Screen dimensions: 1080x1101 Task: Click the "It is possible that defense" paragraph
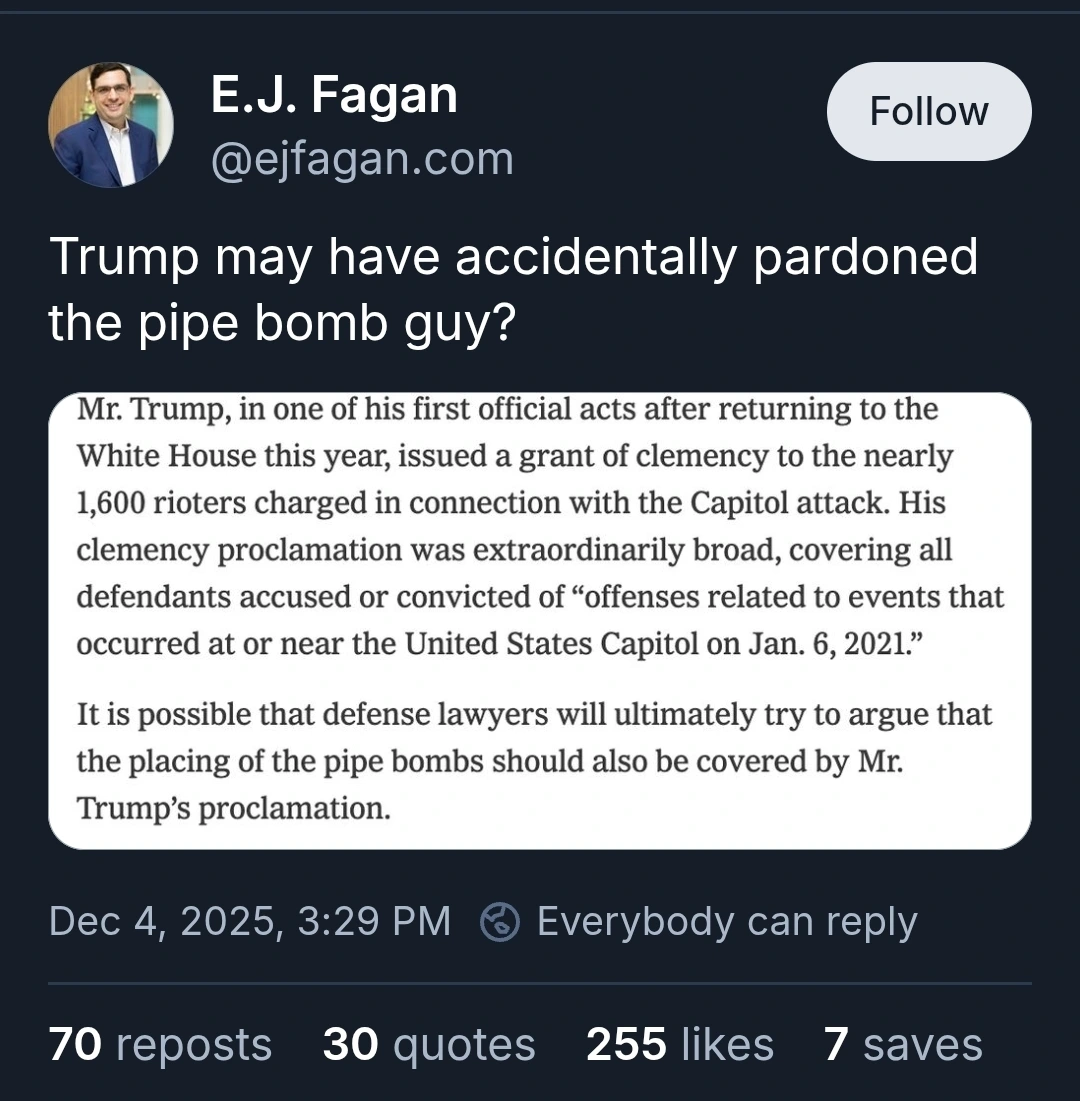[534, 761]
